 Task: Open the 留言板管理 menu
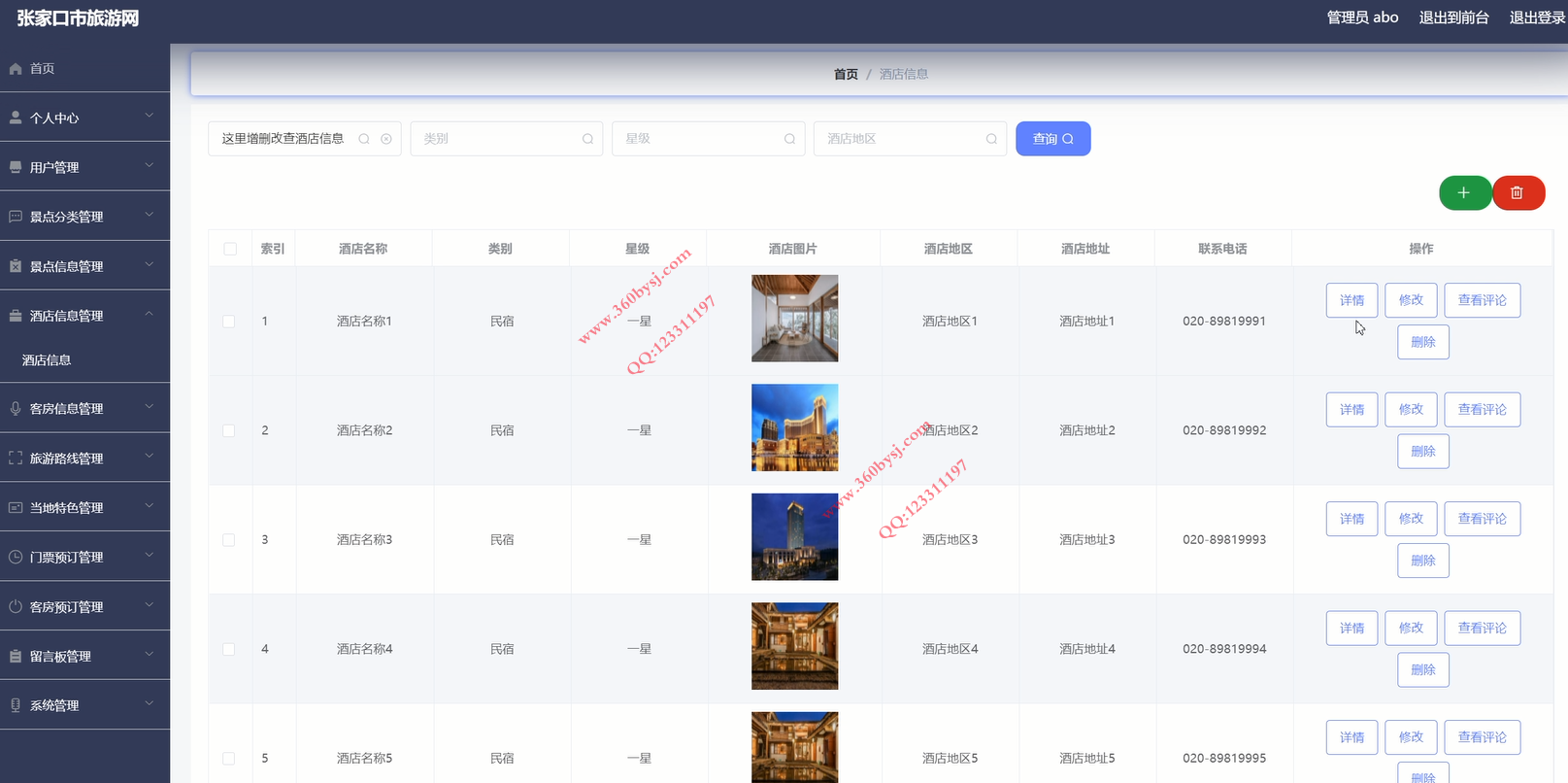[x=84, y=657]
